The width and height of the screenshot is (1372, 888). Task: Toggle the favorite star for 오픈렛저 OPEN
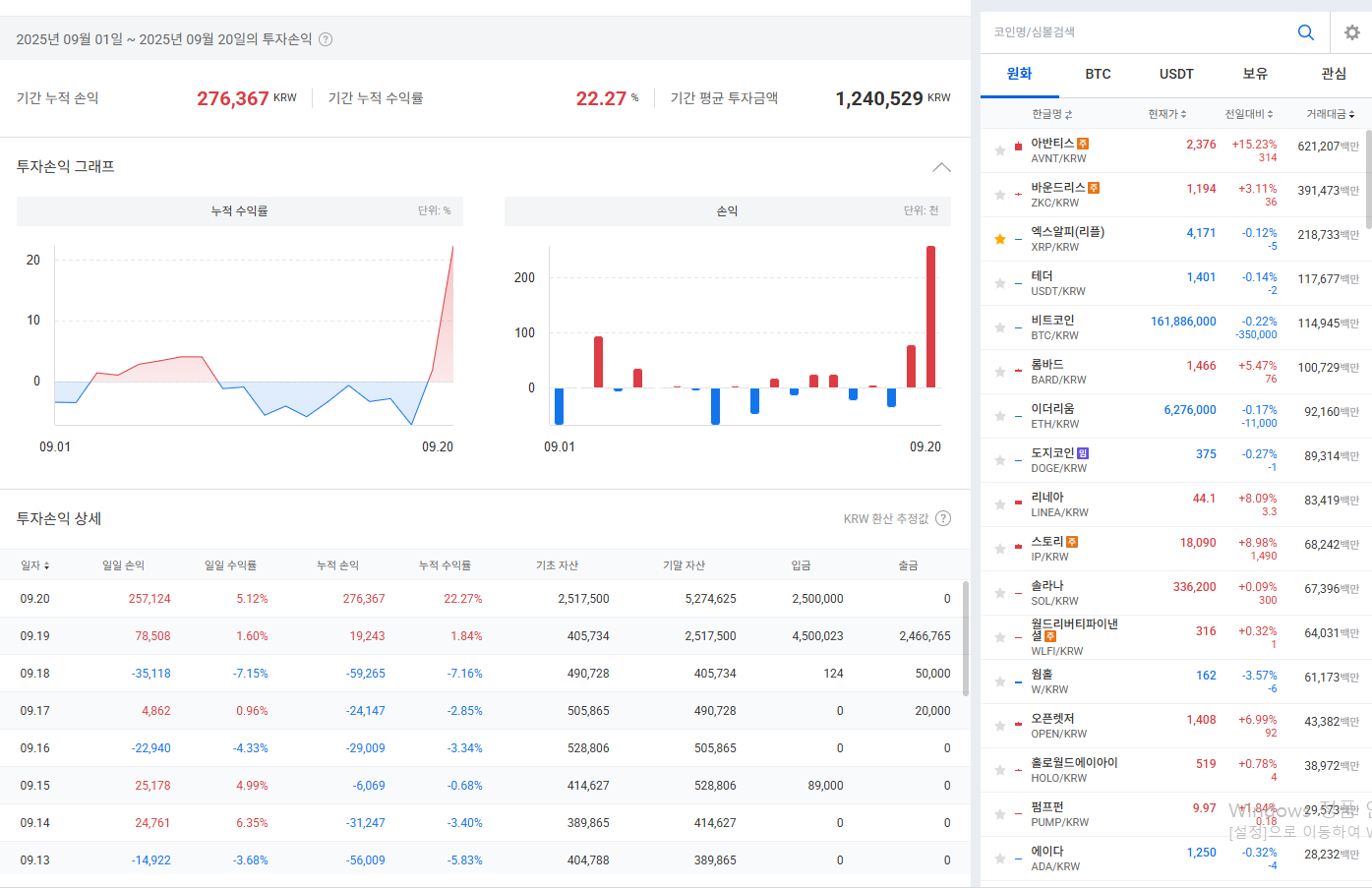coord(999,726)
